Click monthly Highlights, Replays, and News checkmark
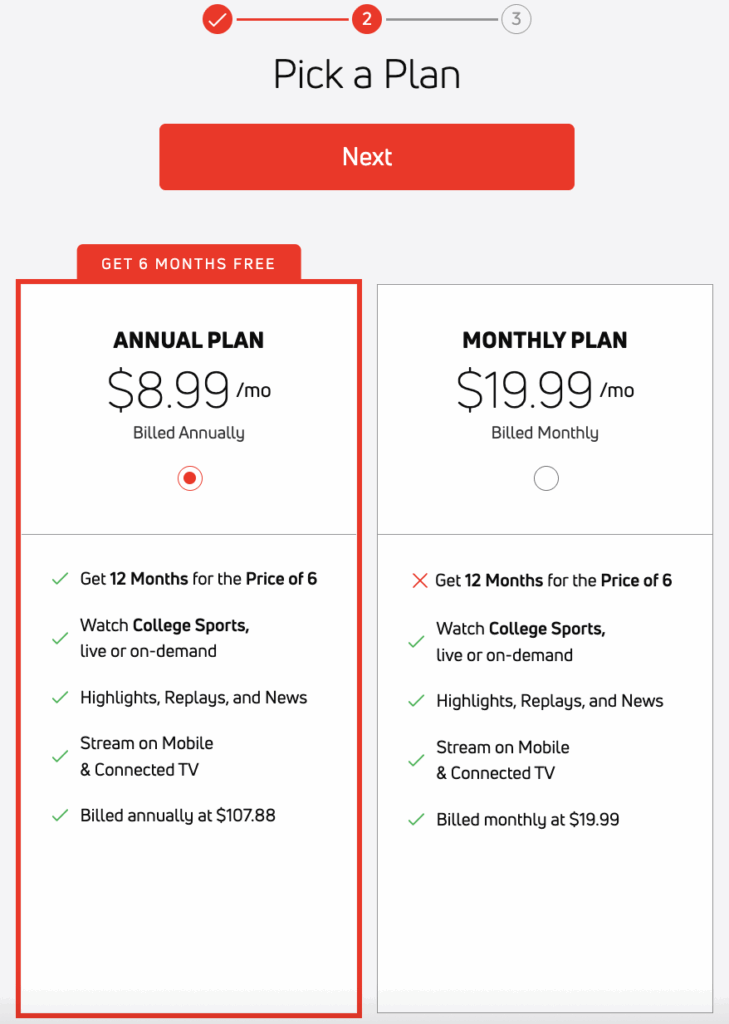The height and width of the screenshot is (1024, 729). 416,702
